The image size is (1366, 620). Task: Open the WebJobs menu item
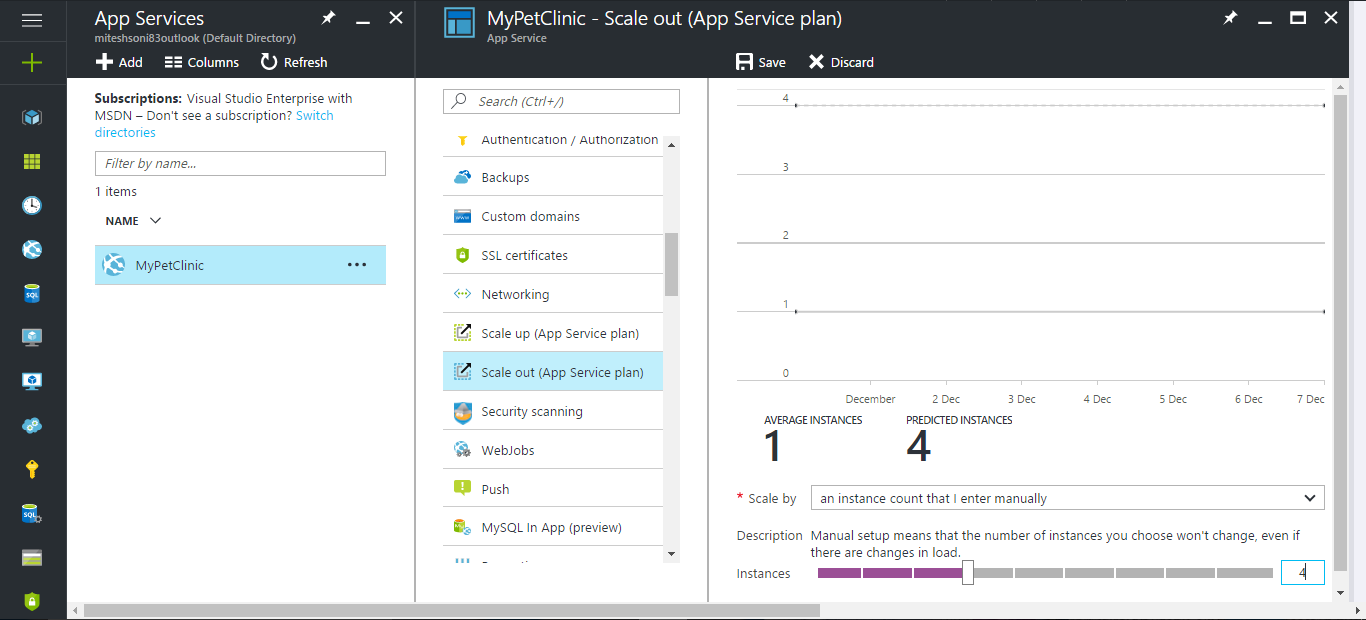[553, 450]
